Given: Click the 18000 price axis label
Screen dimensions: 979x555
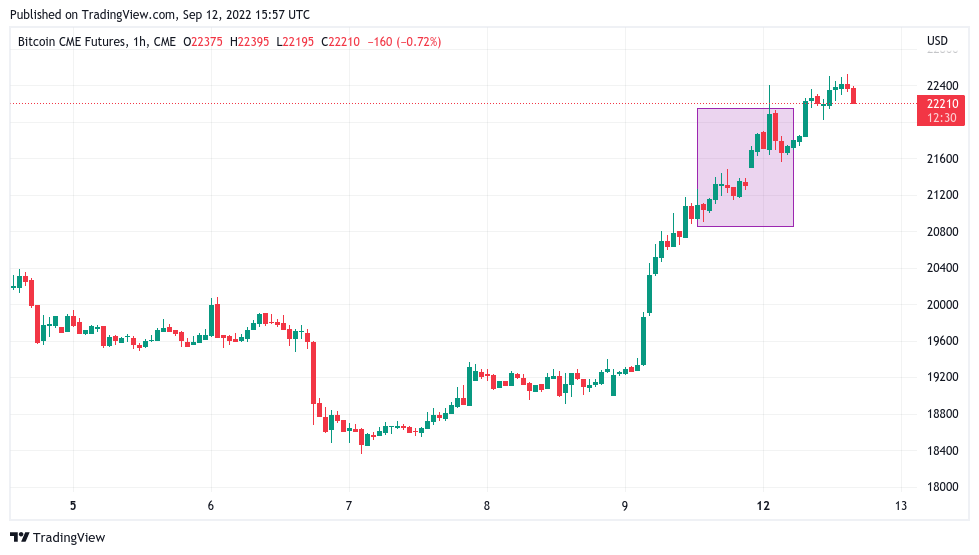Looking at the screenshot, I should [942, 488].
